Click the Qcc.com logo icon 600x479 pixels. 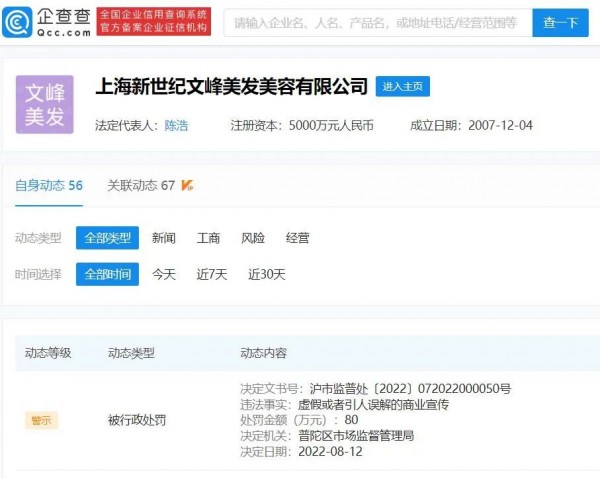pyautogui.click(x=17, y=22)
